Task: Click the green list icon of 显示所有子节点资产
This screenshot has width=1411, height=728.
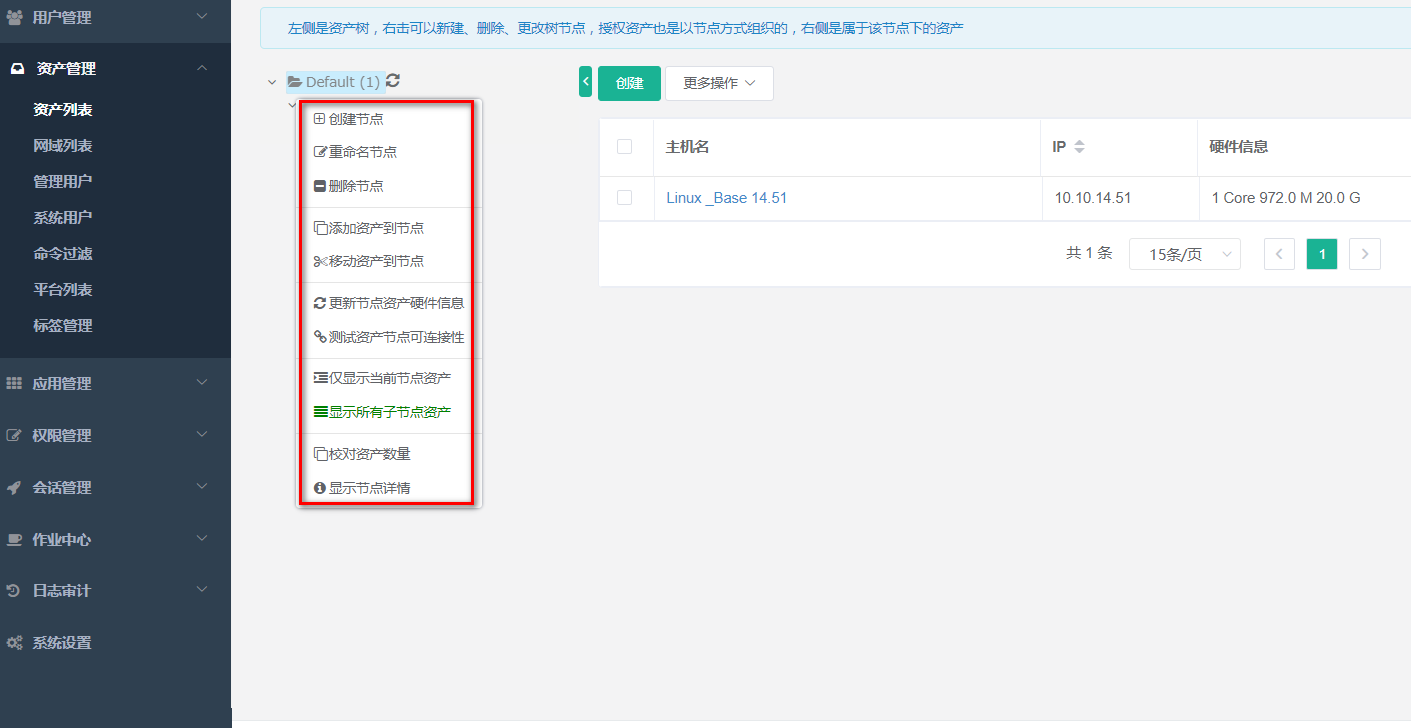Action: (x=320, y=412)
